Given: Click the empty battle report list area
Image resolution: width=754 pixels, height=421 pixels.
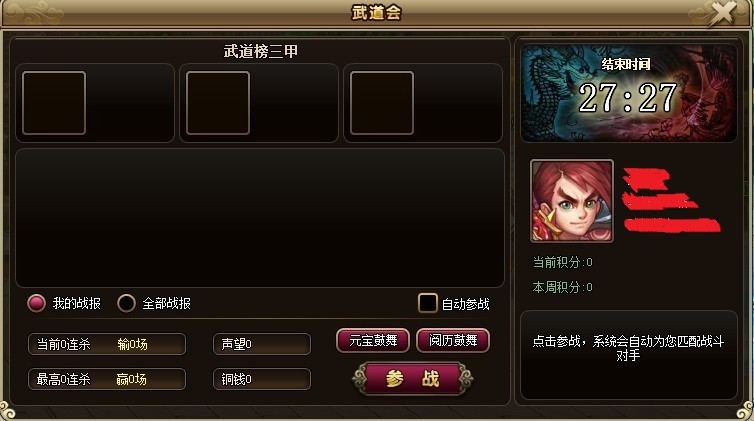Looking at the screenshot, I should [260, 218].
